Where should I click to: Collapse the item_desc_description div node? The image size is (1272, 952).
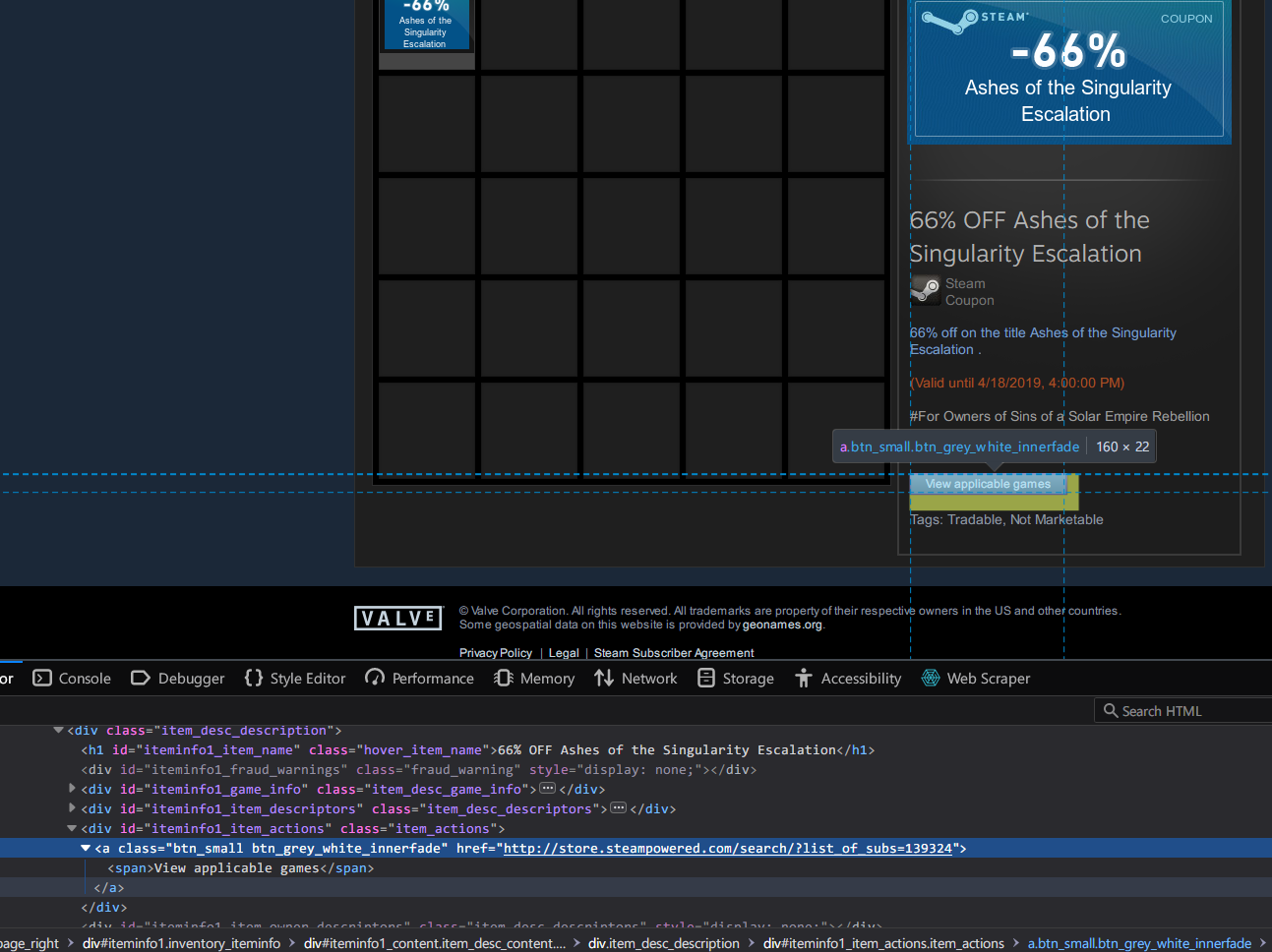(58, 730)
